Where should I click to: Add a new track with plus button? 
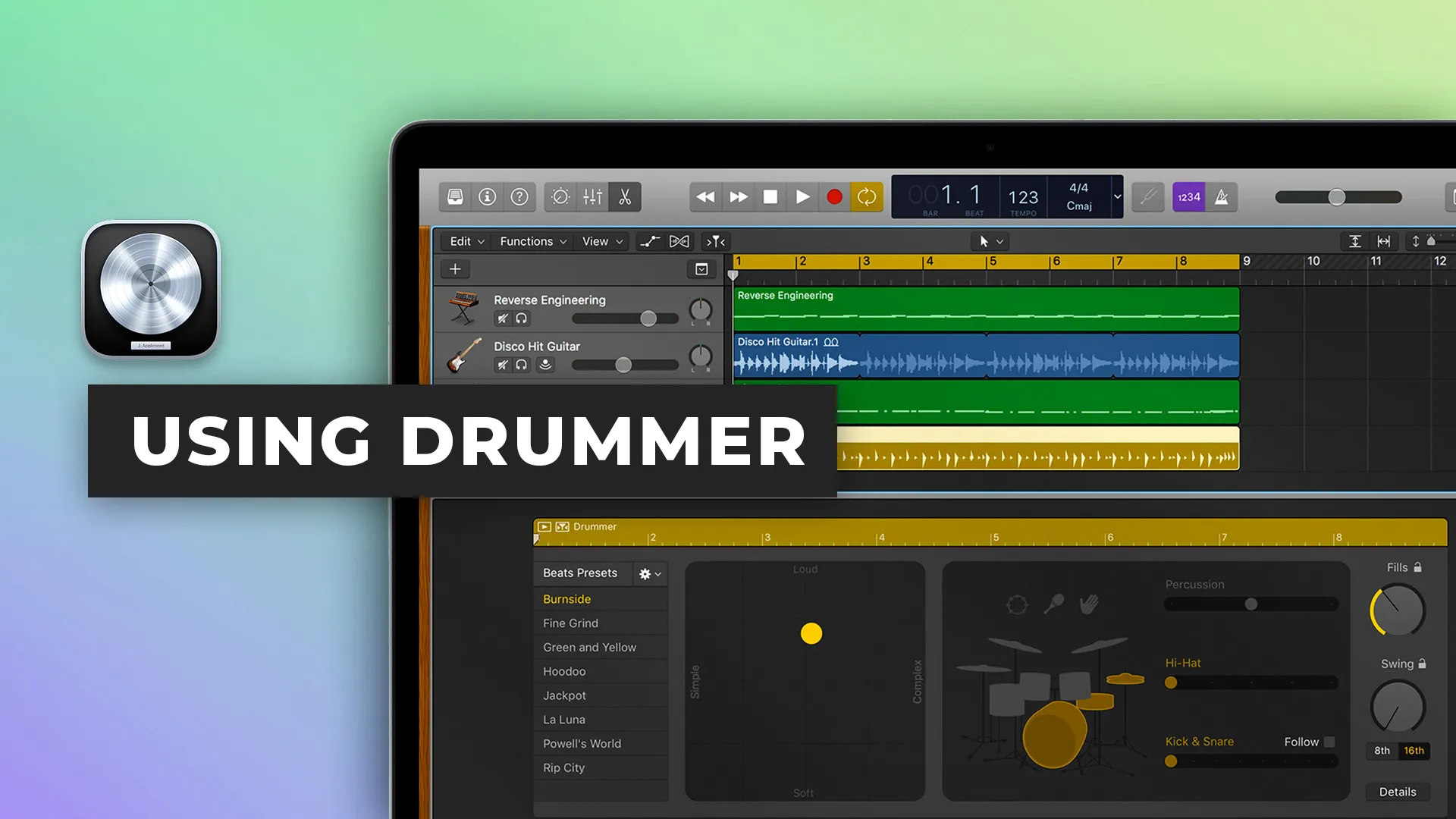(455, 269)
